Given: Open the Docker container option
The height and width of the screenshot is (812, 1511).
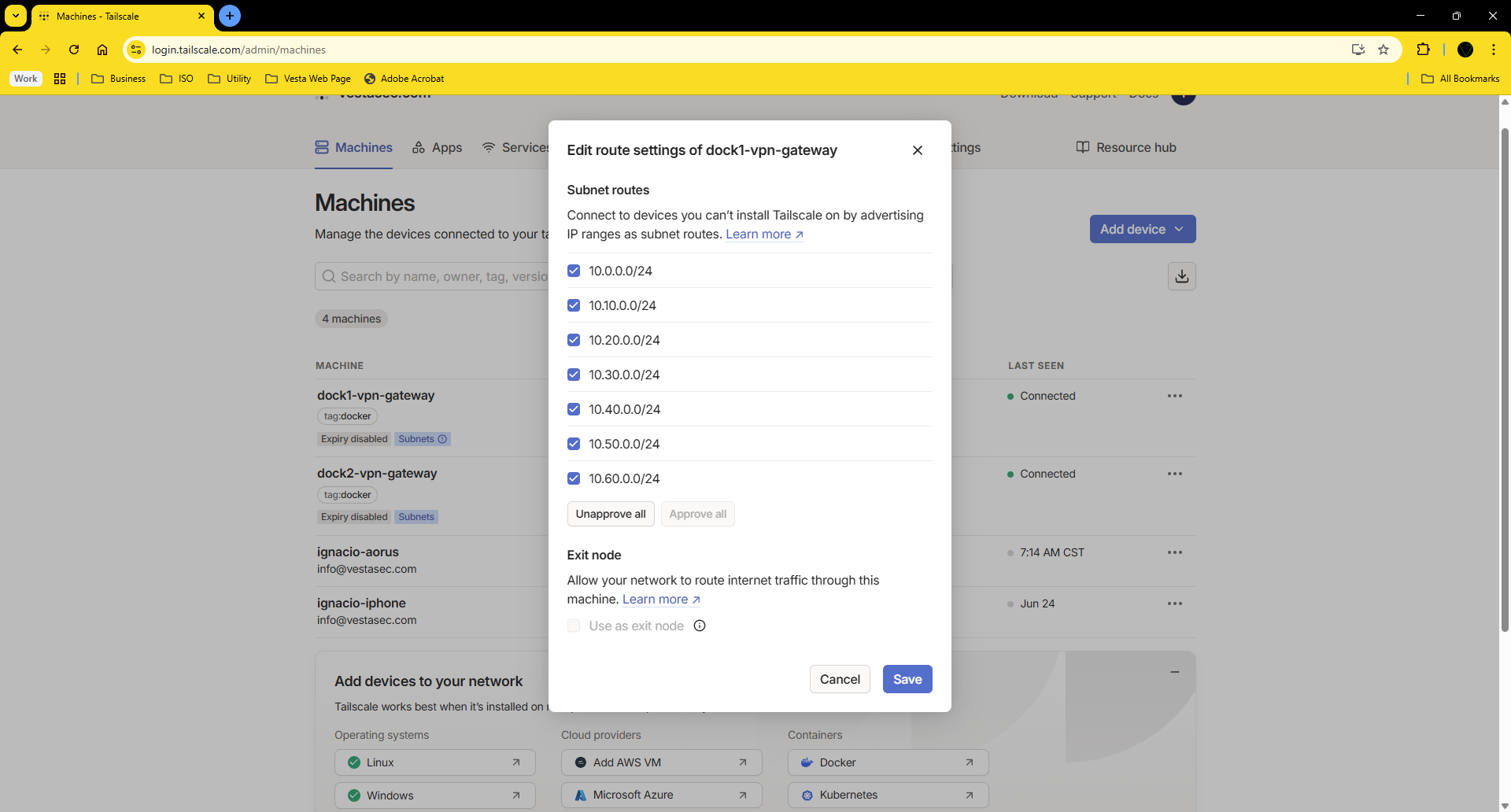Looking at the screenshot, I should pyautogui.click(x=888, y=762).
